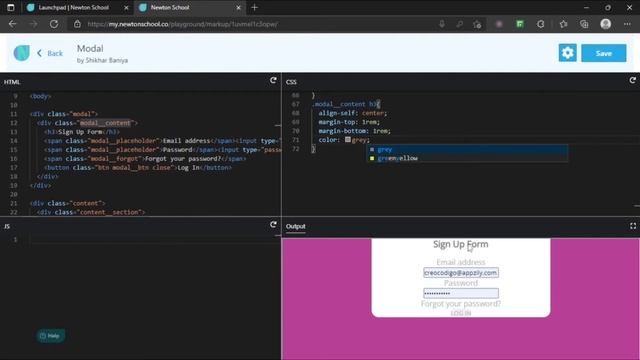640x360 pixels.
Task: Click the CSS panel label
Action: click(x=291, y=82)
